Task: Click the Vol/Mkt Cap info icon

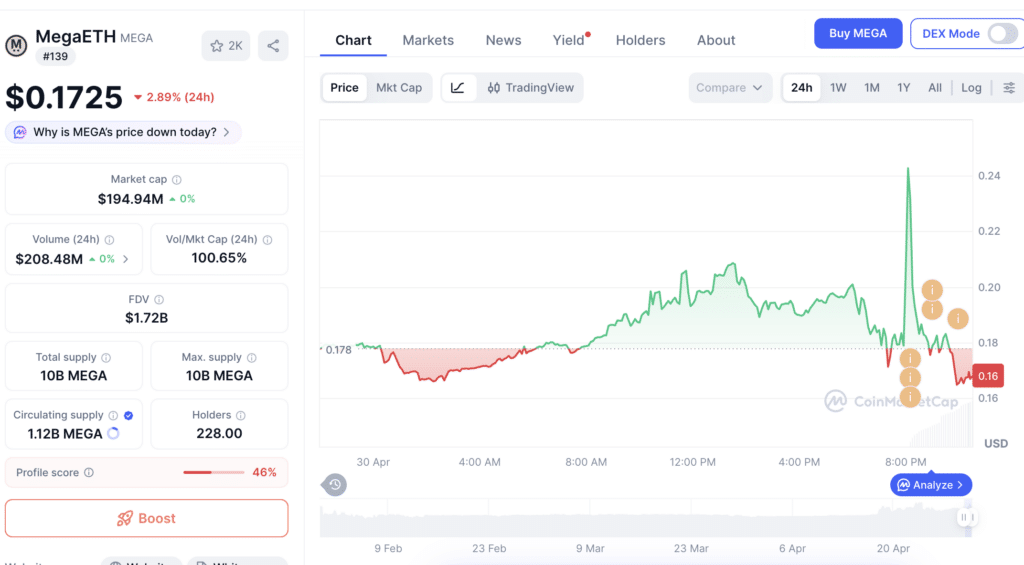Action: click(268, 240)
